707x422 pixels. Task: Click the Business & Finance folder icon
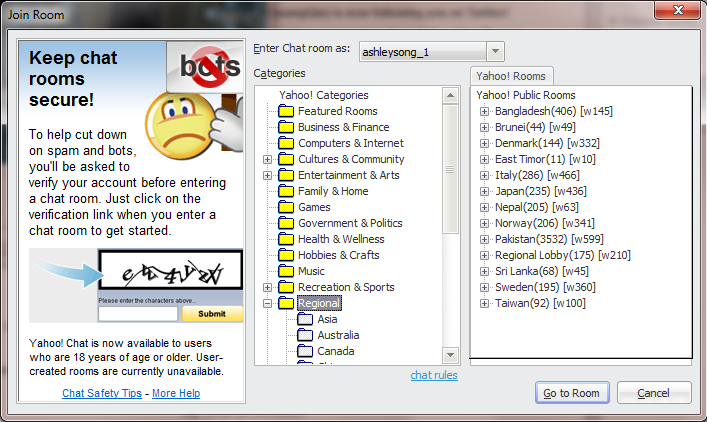(286, 127)
